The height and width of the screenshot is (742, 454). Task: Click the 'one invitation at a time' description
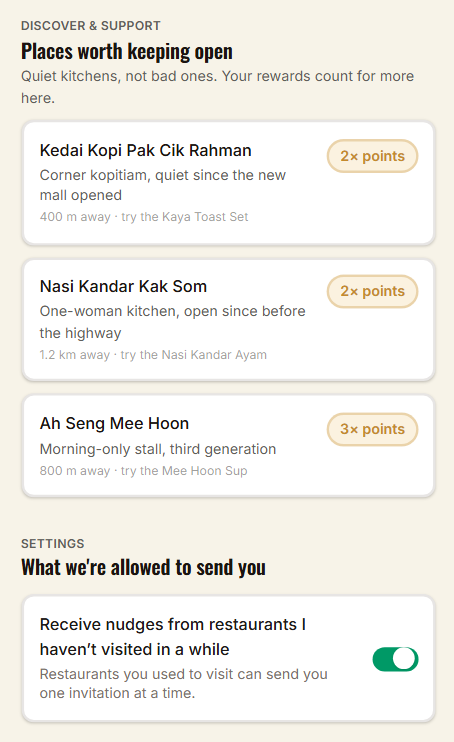pos(184,683)
